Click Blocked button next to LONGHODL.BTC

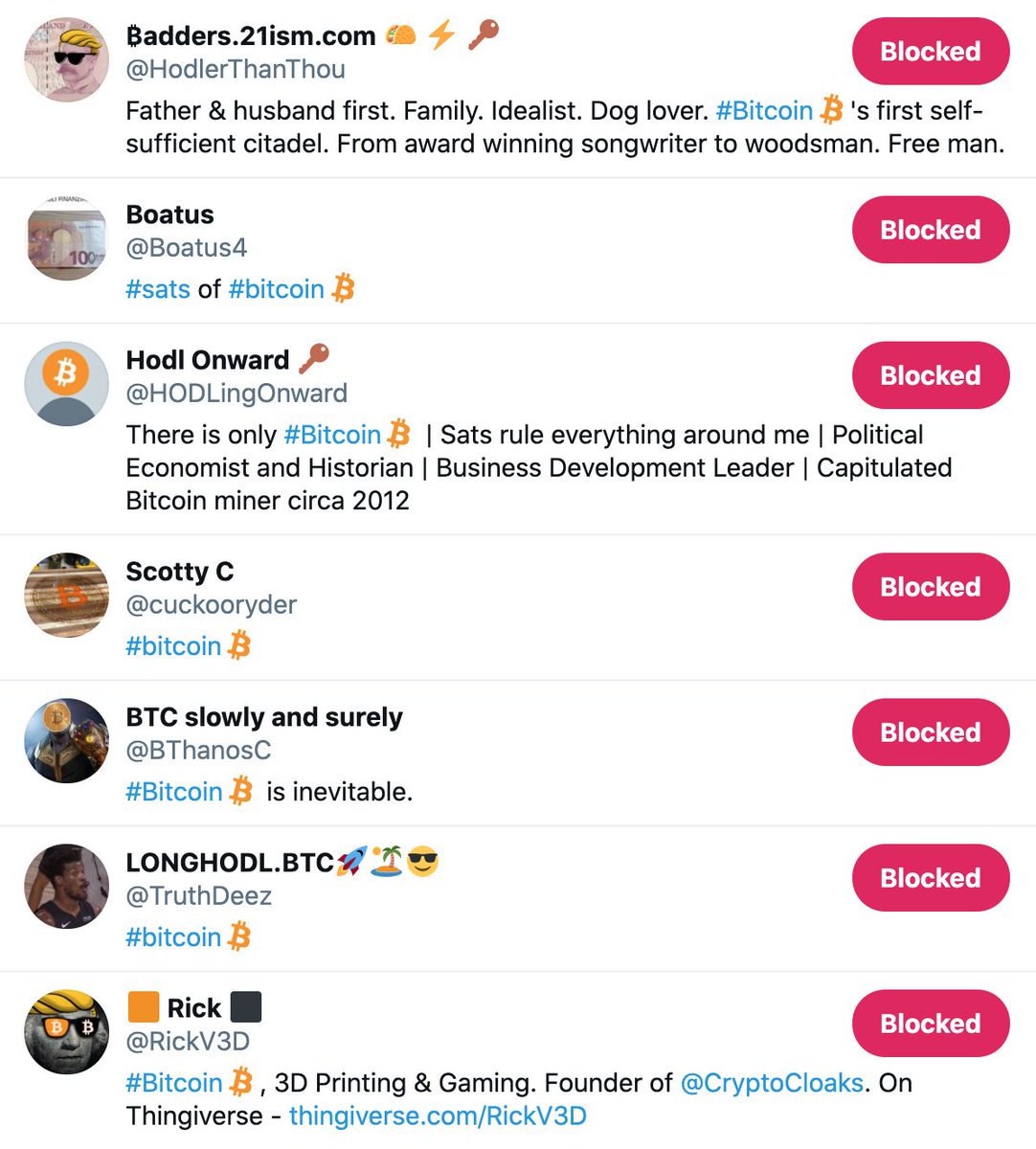tap(930, 878)
